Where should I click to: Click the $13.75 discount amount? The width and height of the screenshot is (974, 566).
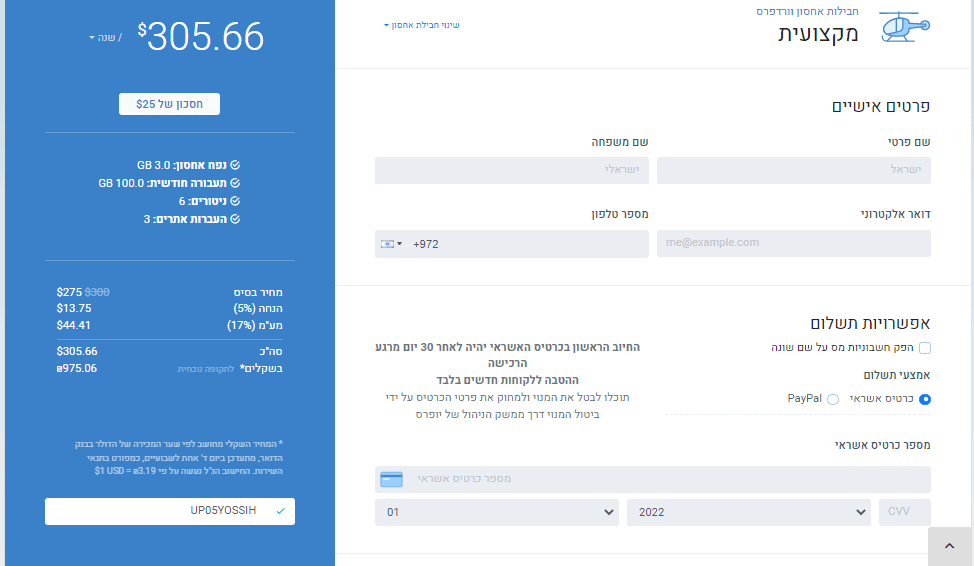(74, 308)
